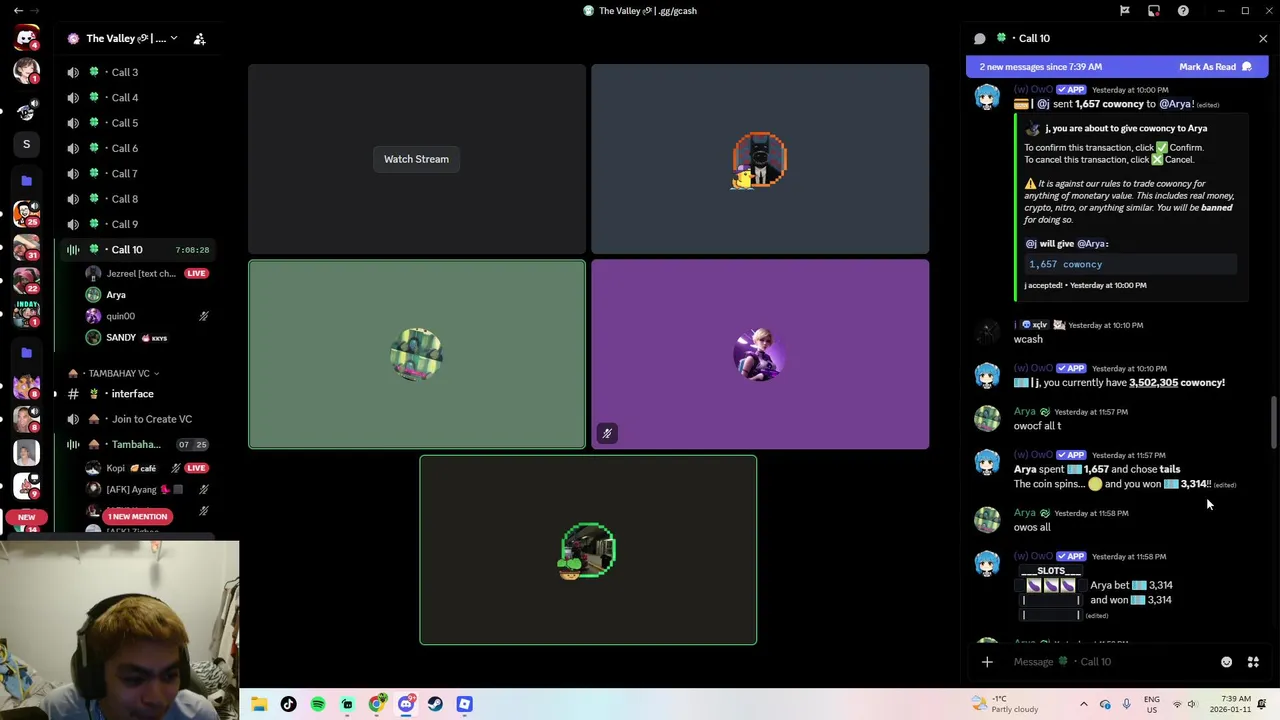Open the emoji picker in message box

tap(1226, 662)
